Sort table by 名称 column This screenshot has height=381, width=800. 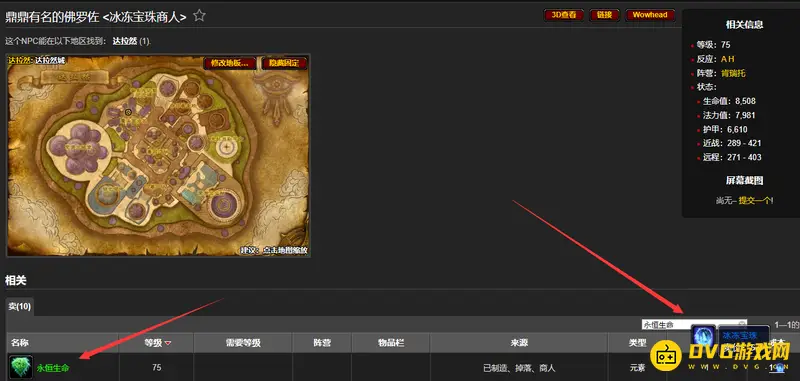coord(62,343)
